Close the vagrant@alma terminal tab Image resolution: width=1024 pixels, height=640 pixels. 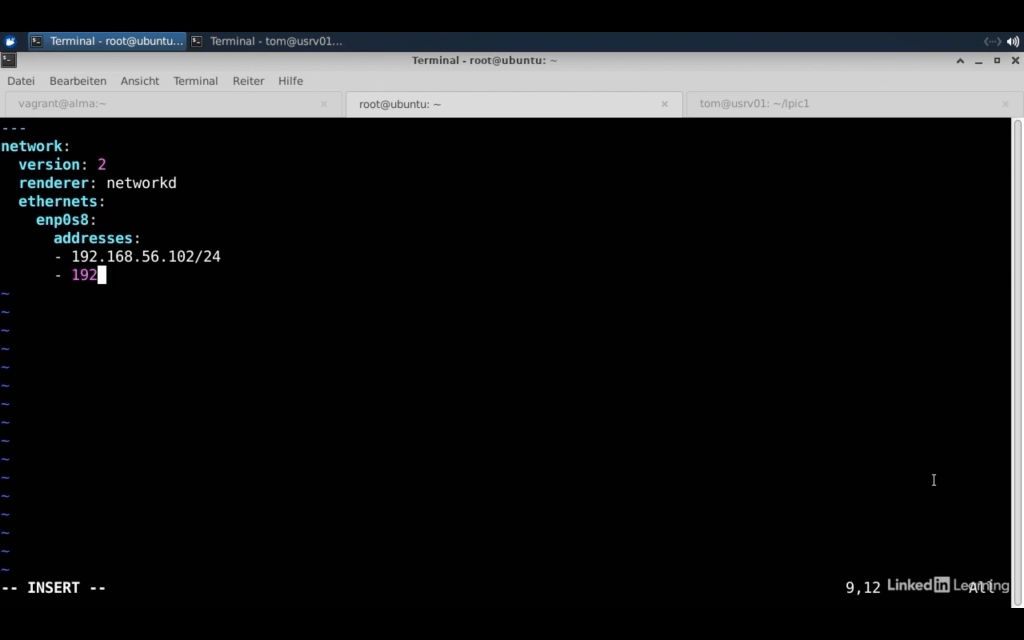click(324, 104)
